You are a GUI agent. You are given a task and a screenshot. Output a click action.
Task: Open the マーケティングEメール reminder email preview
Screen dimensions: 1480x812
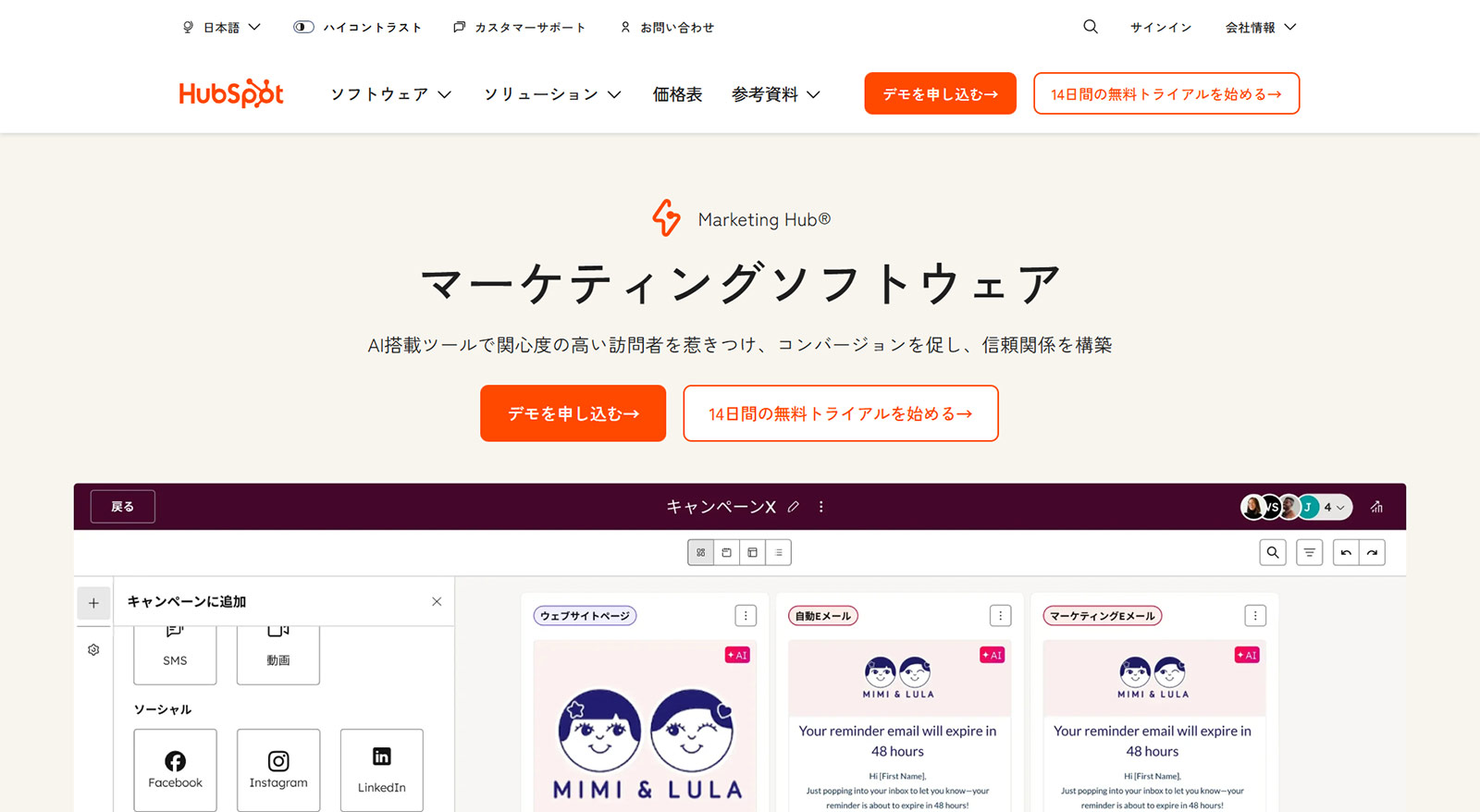click(x=1154, y=726)
